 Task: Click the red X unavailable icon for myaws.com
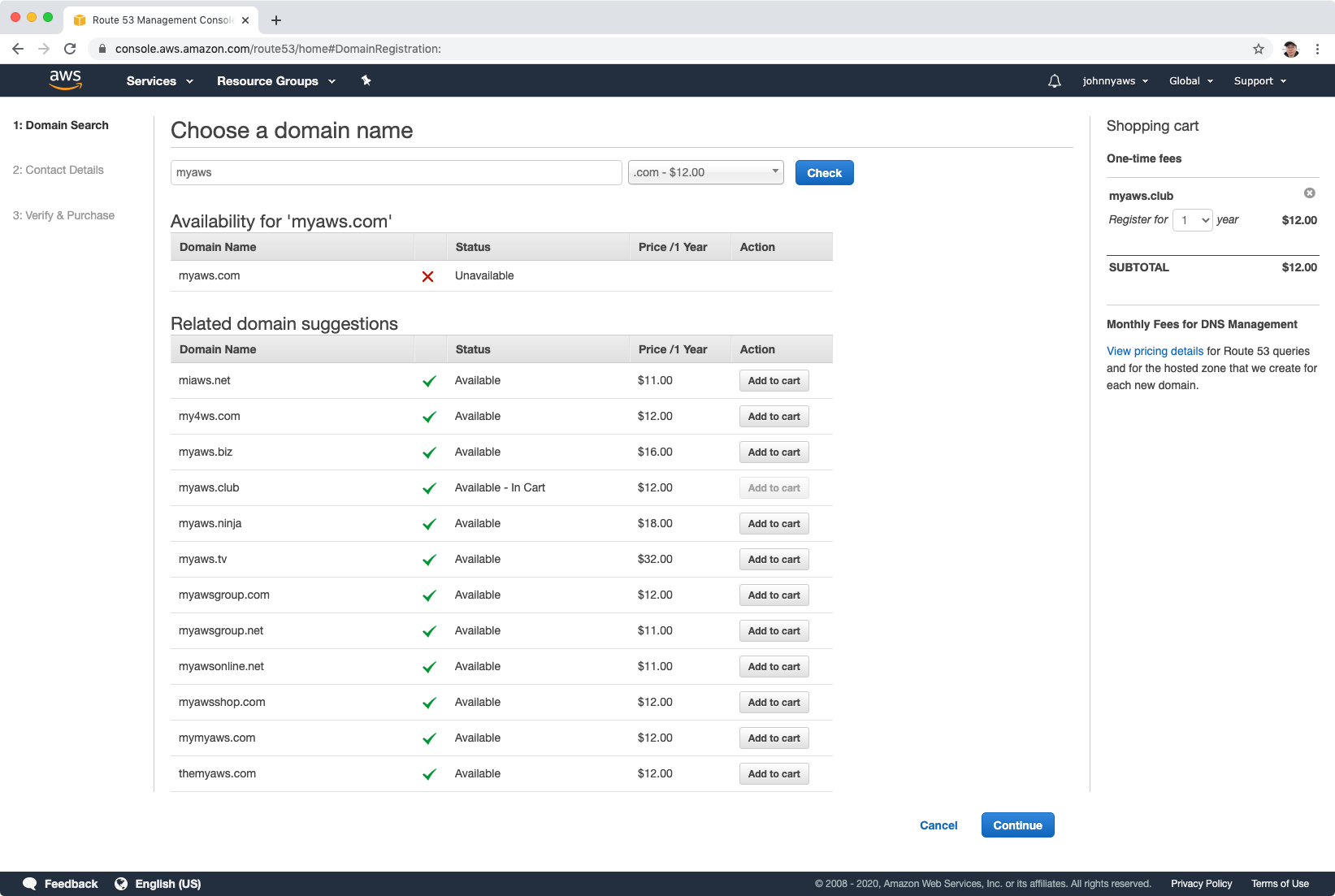coord(428,276)
